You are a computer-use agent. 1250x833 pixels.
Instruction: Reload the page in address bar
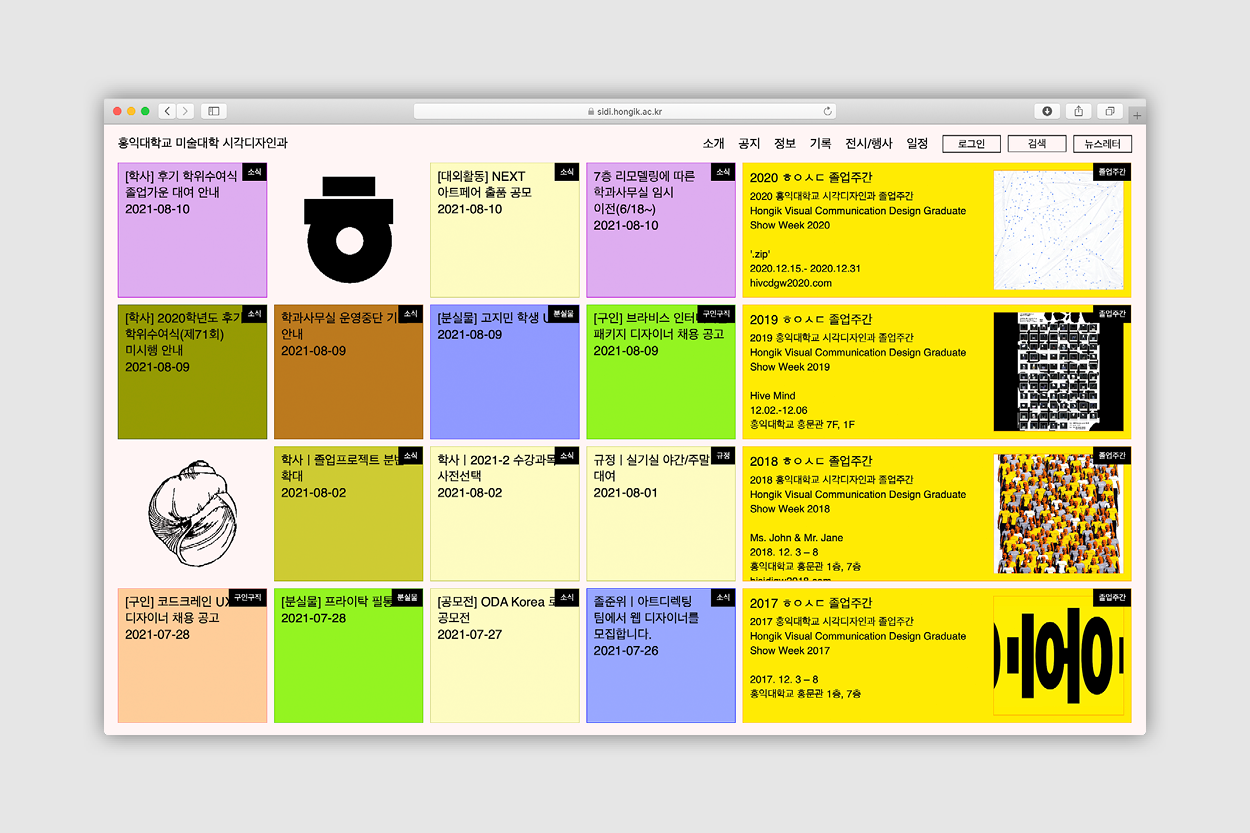[x=827, y=112]
